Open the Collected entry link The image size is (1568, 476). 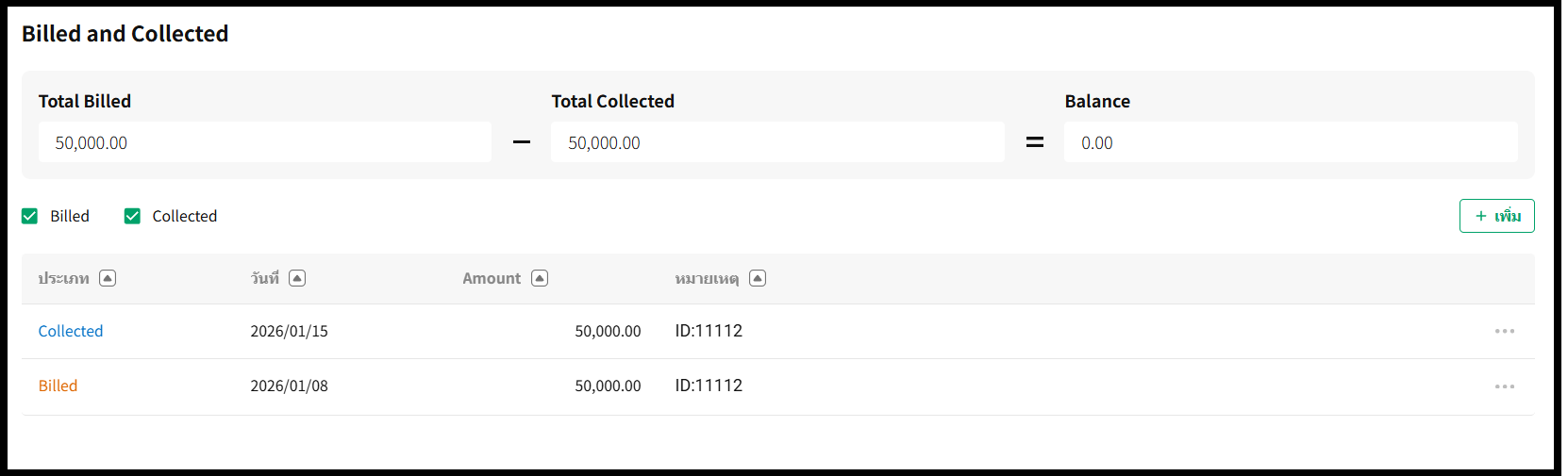point(71,331)
